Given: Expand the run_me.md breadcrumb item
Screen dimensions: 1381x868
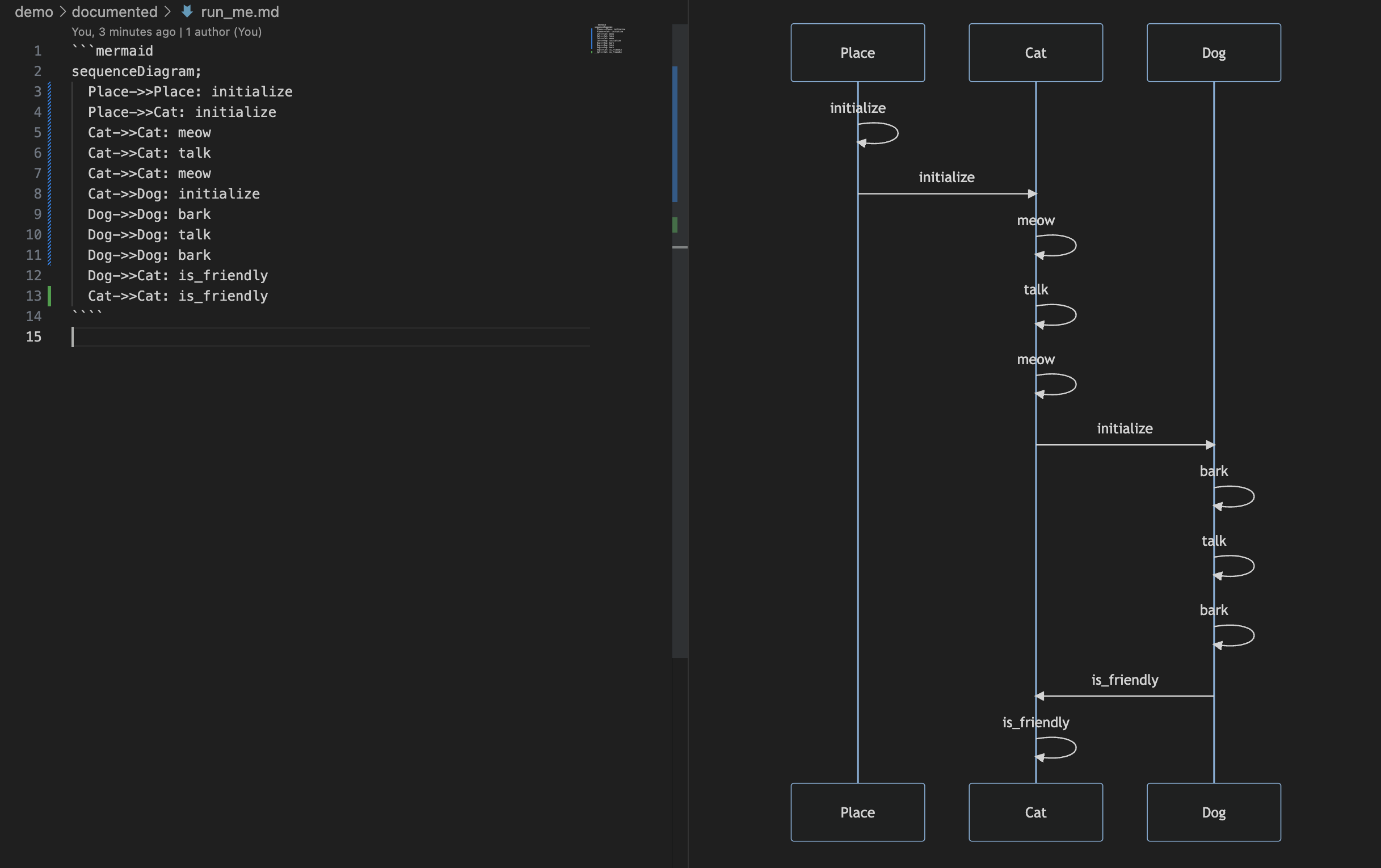Looking at the screenshot, I should [240, 11].
